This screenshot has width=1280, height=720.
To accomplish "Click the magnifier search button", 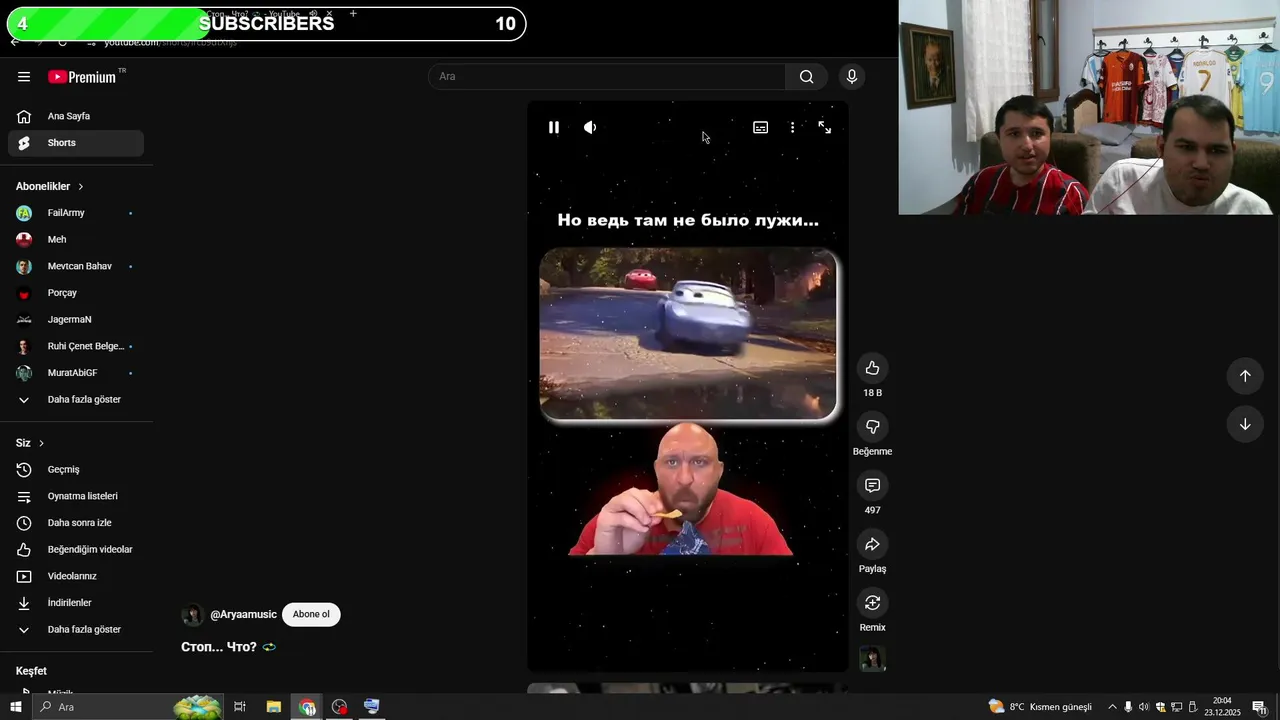I will (x=806, y=77).
